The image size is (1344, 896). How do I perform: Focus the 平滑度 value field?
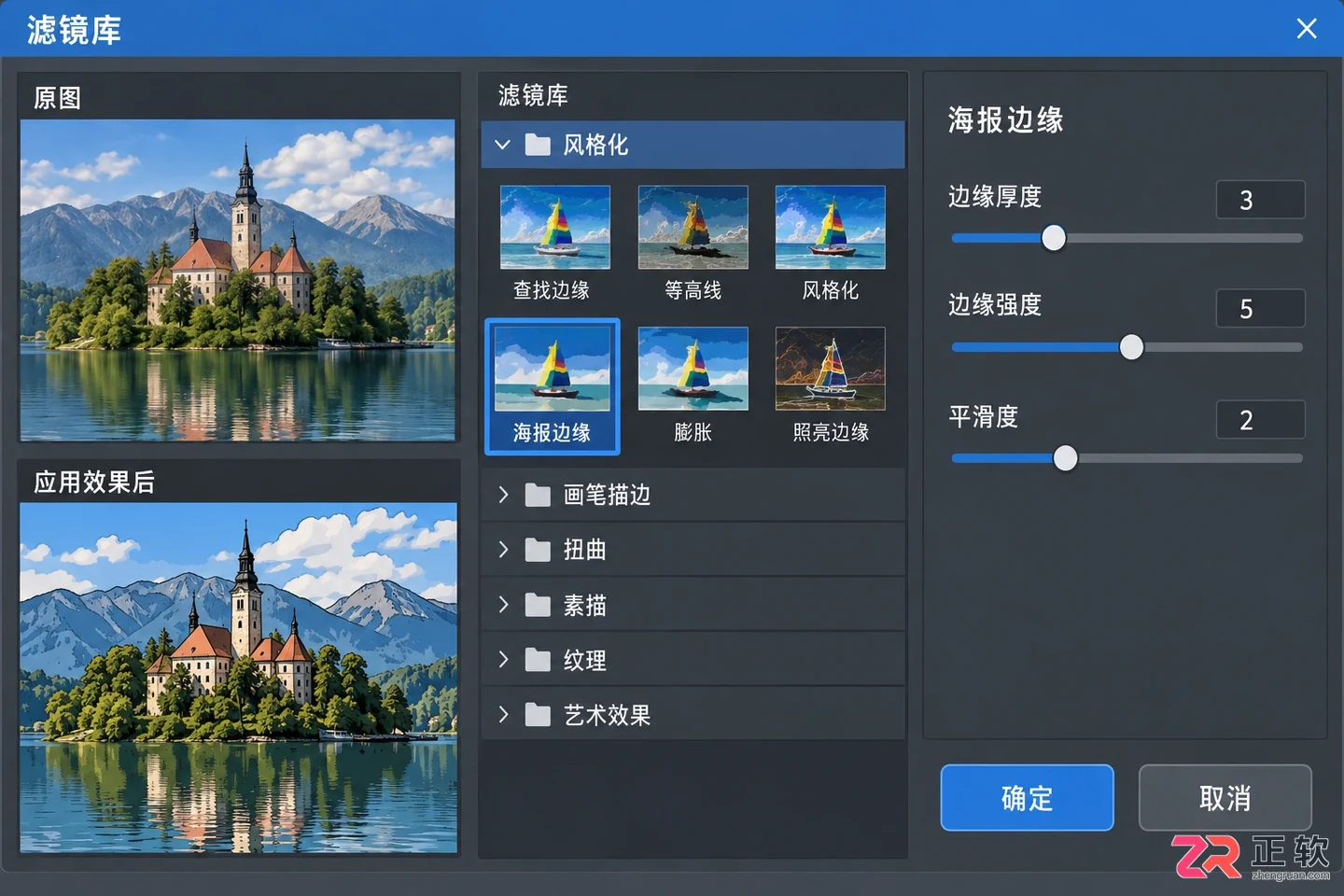1260,420
